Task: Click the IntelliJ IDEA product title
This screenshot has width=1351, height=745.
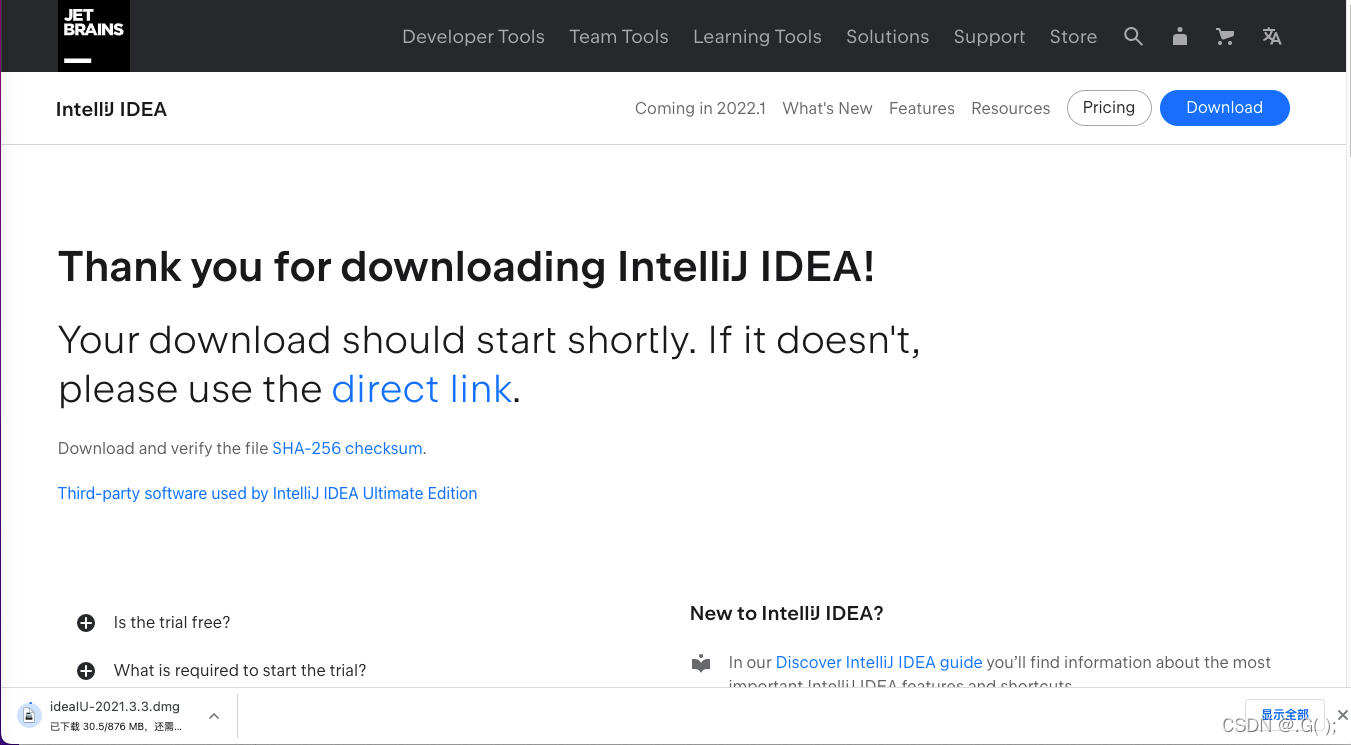Action: (x=111, y=109)
